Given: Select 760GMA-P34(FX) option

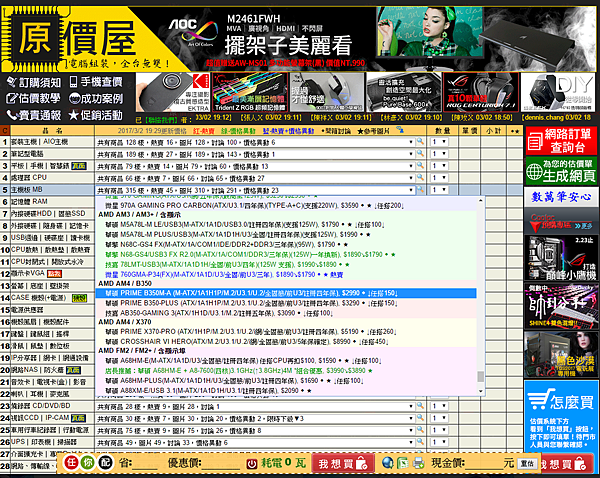Looking at the screenshot, I should click(x=286, y=274).
